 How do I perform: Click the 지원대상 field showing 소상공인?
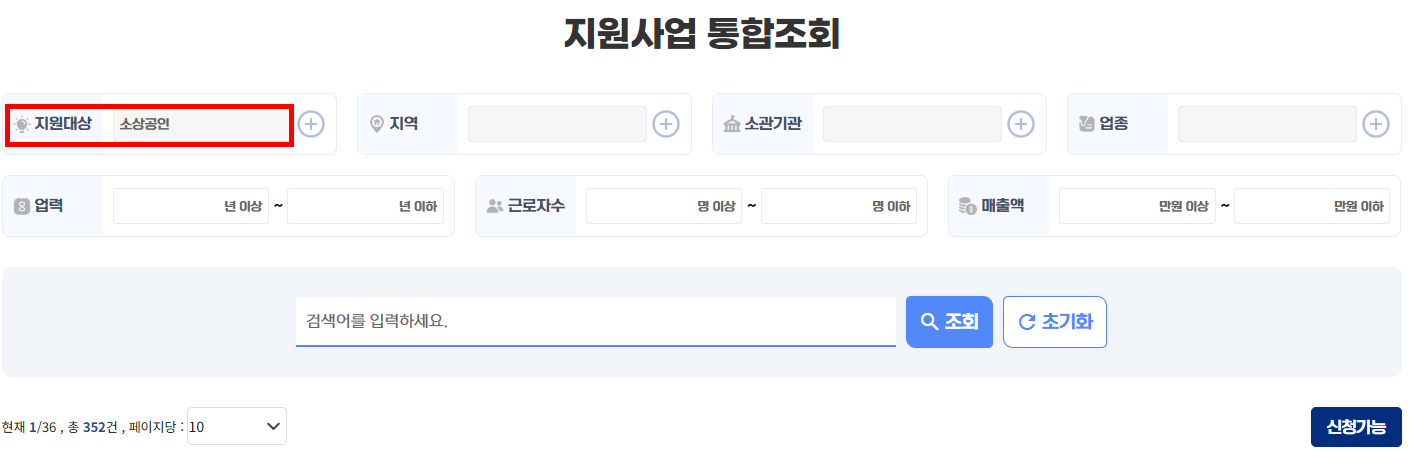[201, 124]
